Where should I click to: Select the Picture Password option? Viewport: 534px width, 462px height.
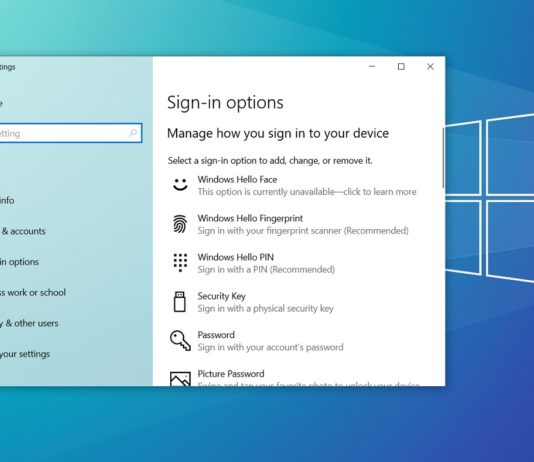295,377
